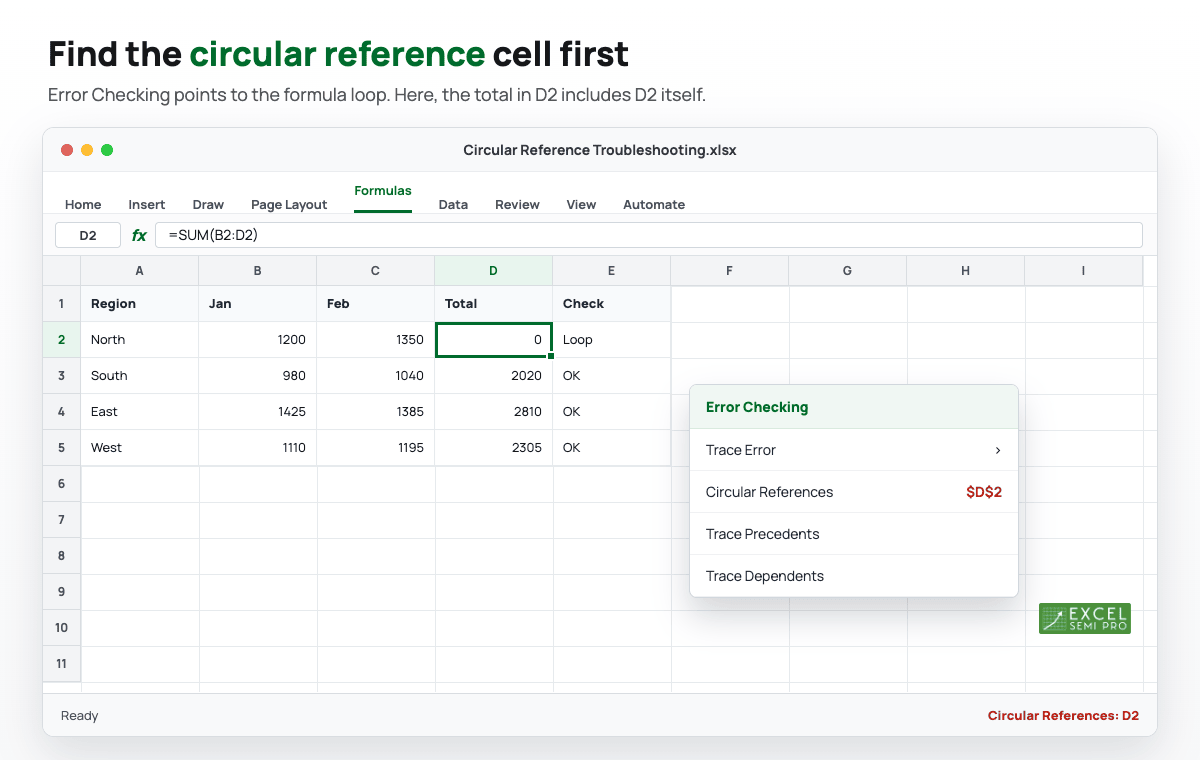Select row 11 header
1200x760 pixels.
(x=61, y=663)
